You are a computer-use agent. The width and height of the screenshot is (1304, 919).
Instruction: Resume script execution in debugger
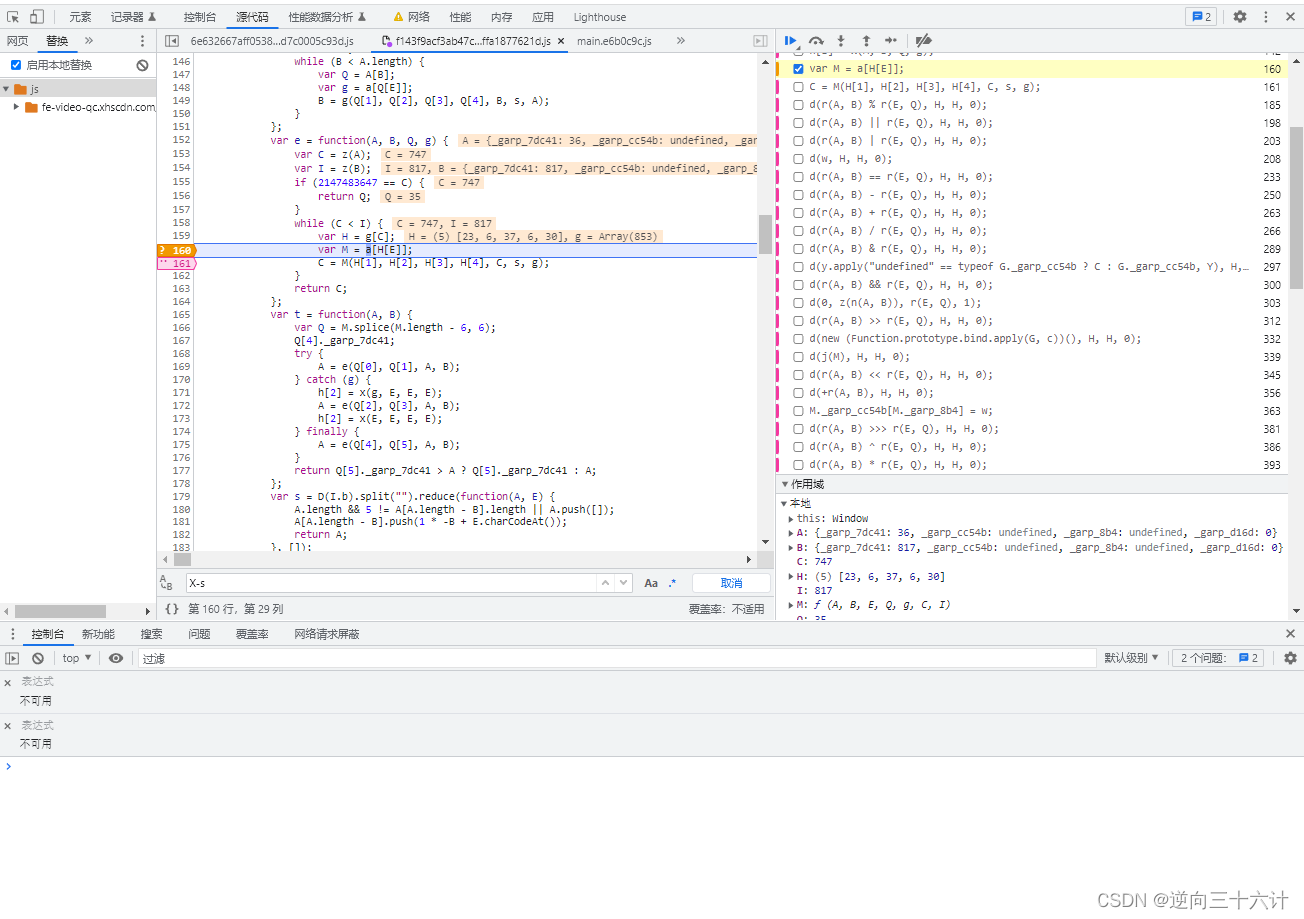(x=791, y=41)
